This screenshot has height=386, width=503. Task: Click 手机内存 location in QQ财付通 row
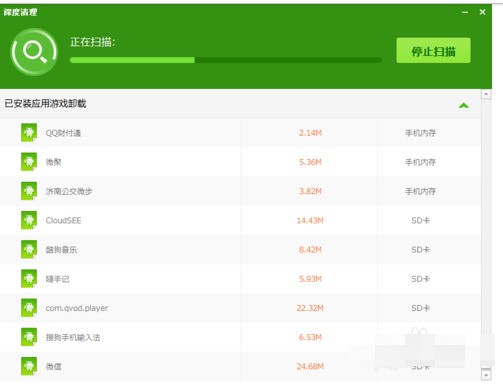(420, 133)
